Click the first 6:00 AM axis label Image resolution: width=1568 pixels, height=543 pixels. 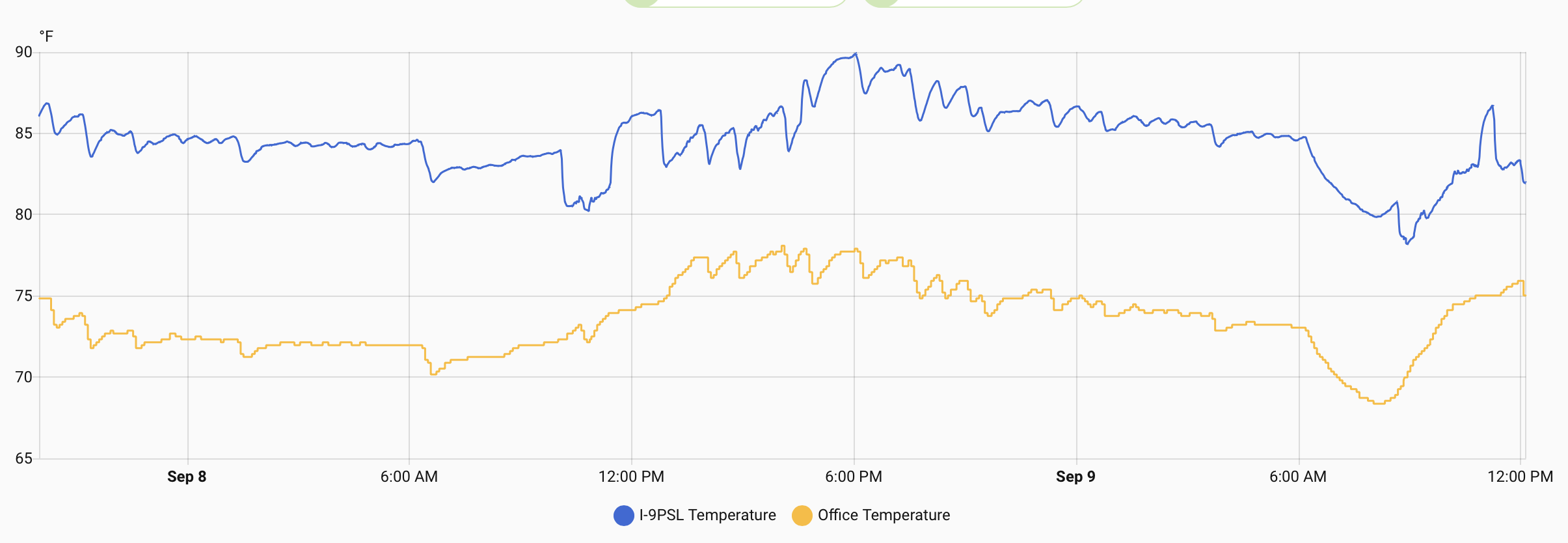pos(409,477)
